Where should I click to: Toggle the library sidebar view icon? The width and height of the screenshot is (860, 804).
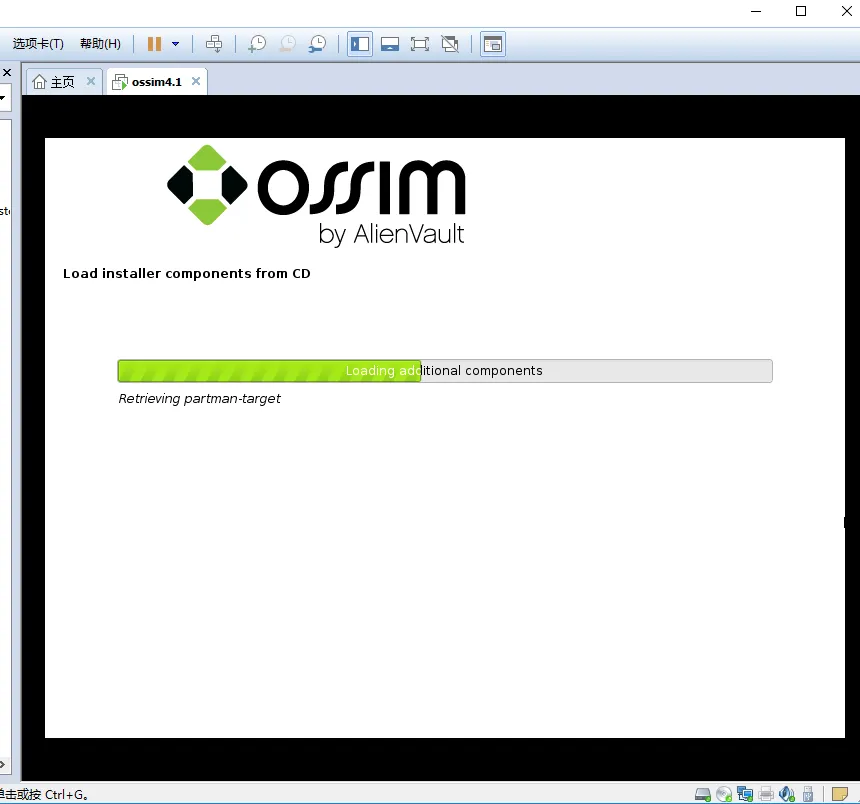(x=360, y=44)
